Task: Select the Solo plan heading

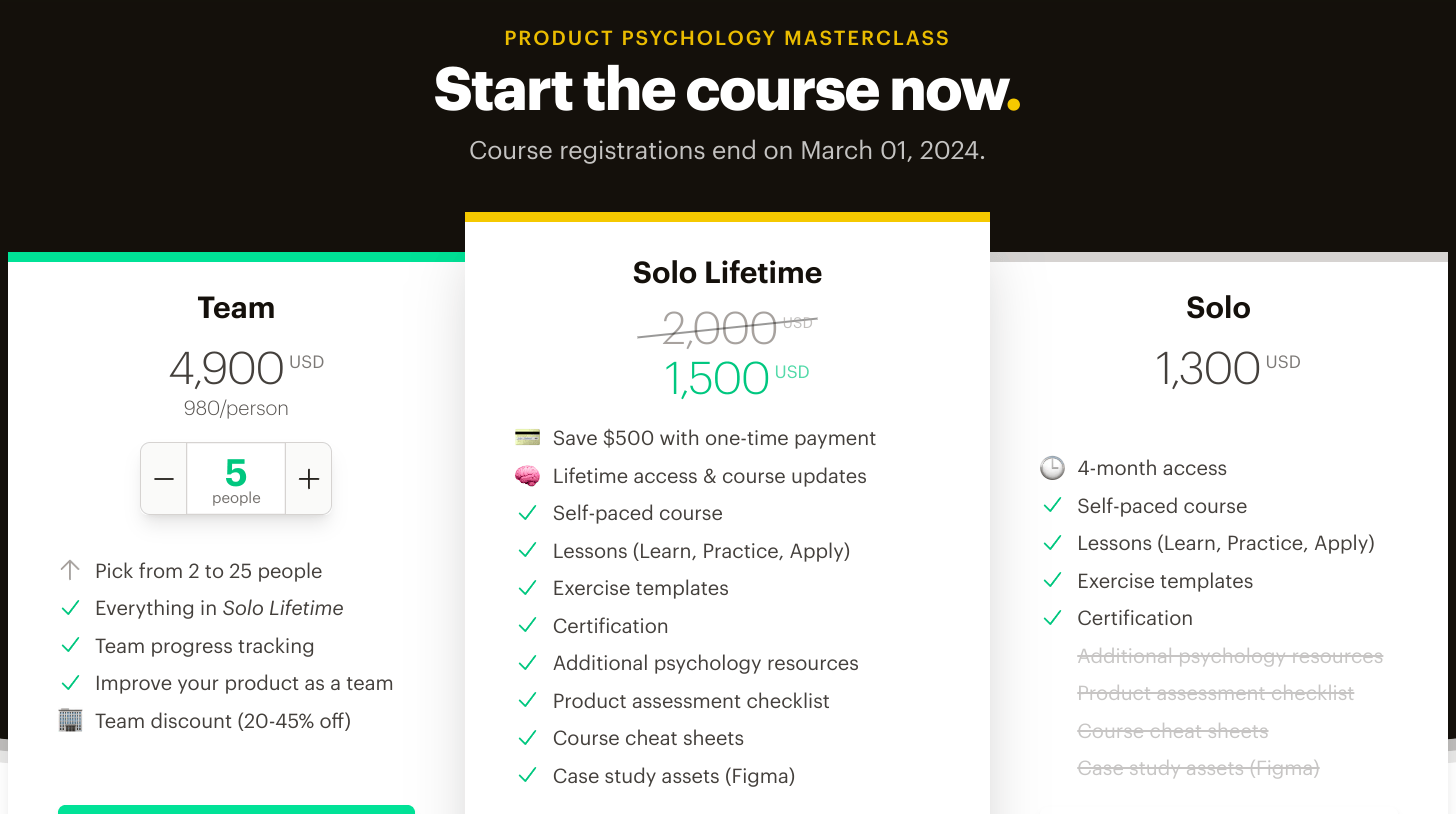Action: coord(1218,308)
